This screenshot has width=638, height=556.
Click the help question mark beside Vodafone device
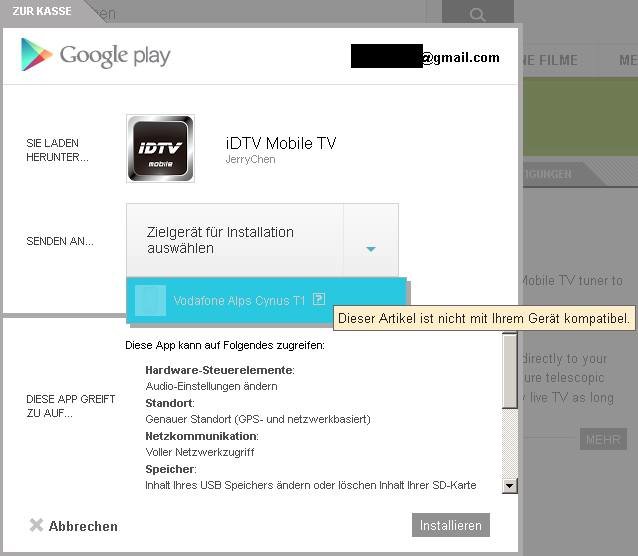tap(319, 299)
